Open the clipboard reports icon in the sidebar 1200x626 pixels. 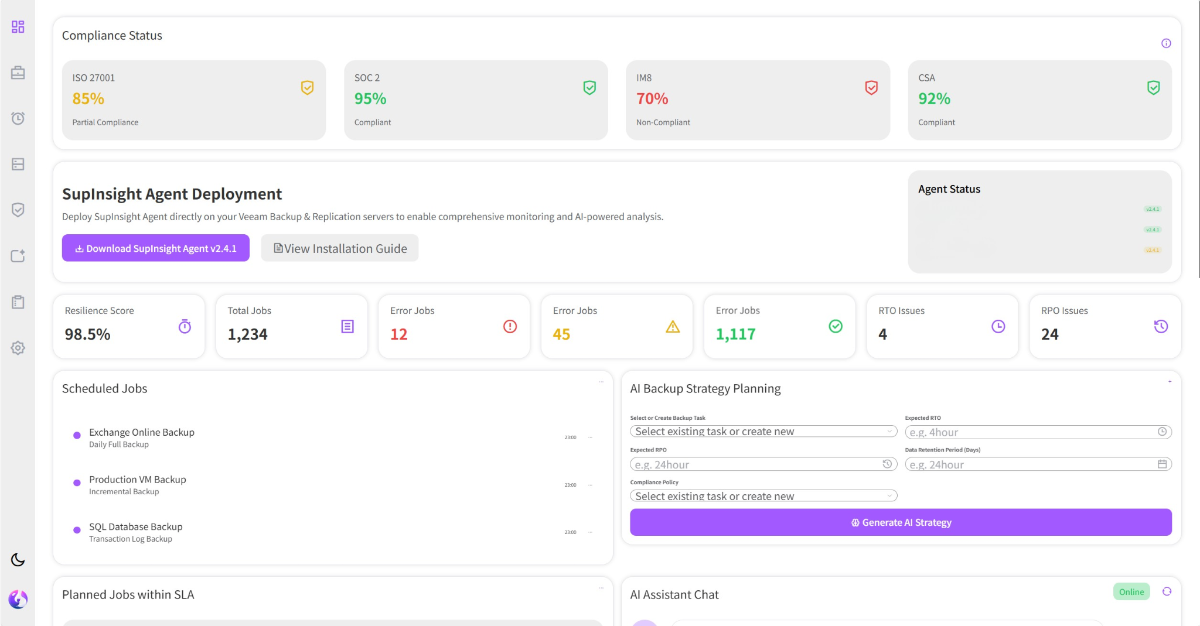(17, 301)
